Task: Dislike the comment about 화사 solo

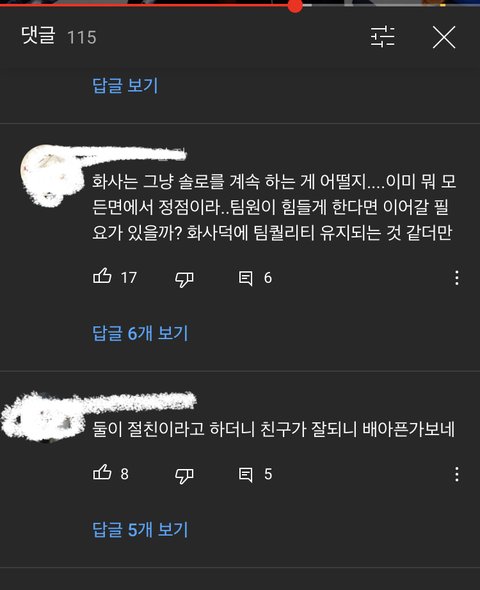Action: 184,279
